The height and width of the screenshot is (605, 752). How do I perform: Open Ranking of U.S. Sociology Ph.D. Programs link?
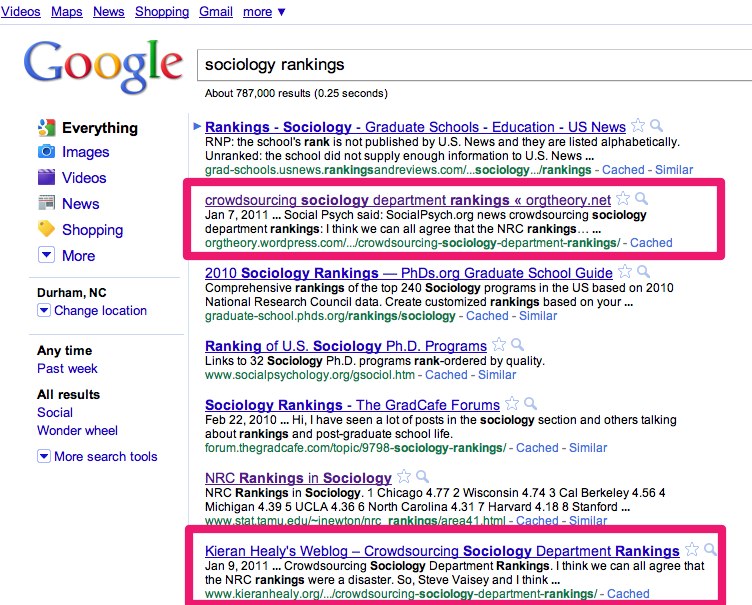(x=346, y=345)
